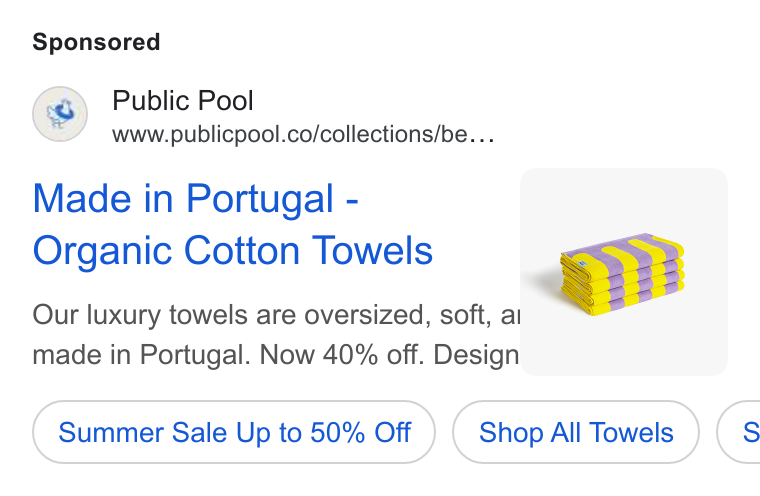This screenshot has width=760, height=496.
Task: Click the 'Made in Portugal -' headline line
Action: pos(195,198)
